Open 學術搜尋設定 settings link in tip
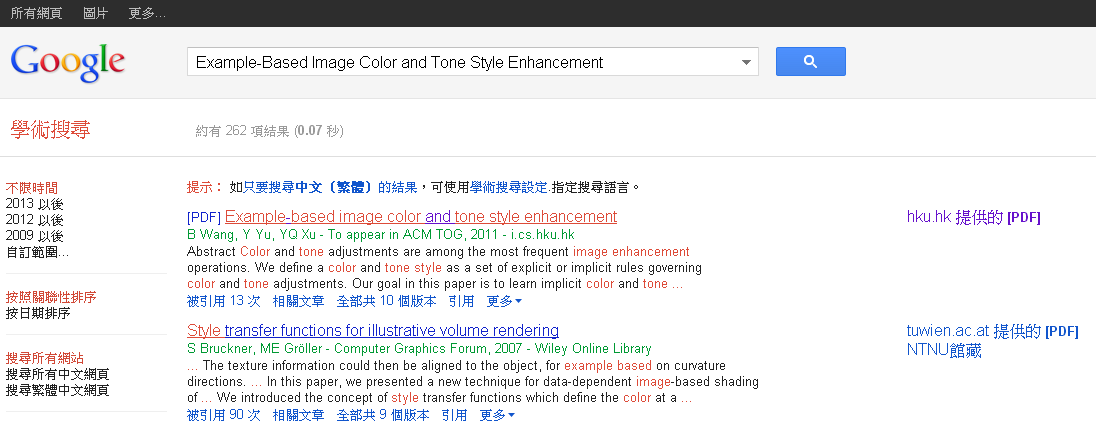The image size is (1096, 424). tap(509, 187)
